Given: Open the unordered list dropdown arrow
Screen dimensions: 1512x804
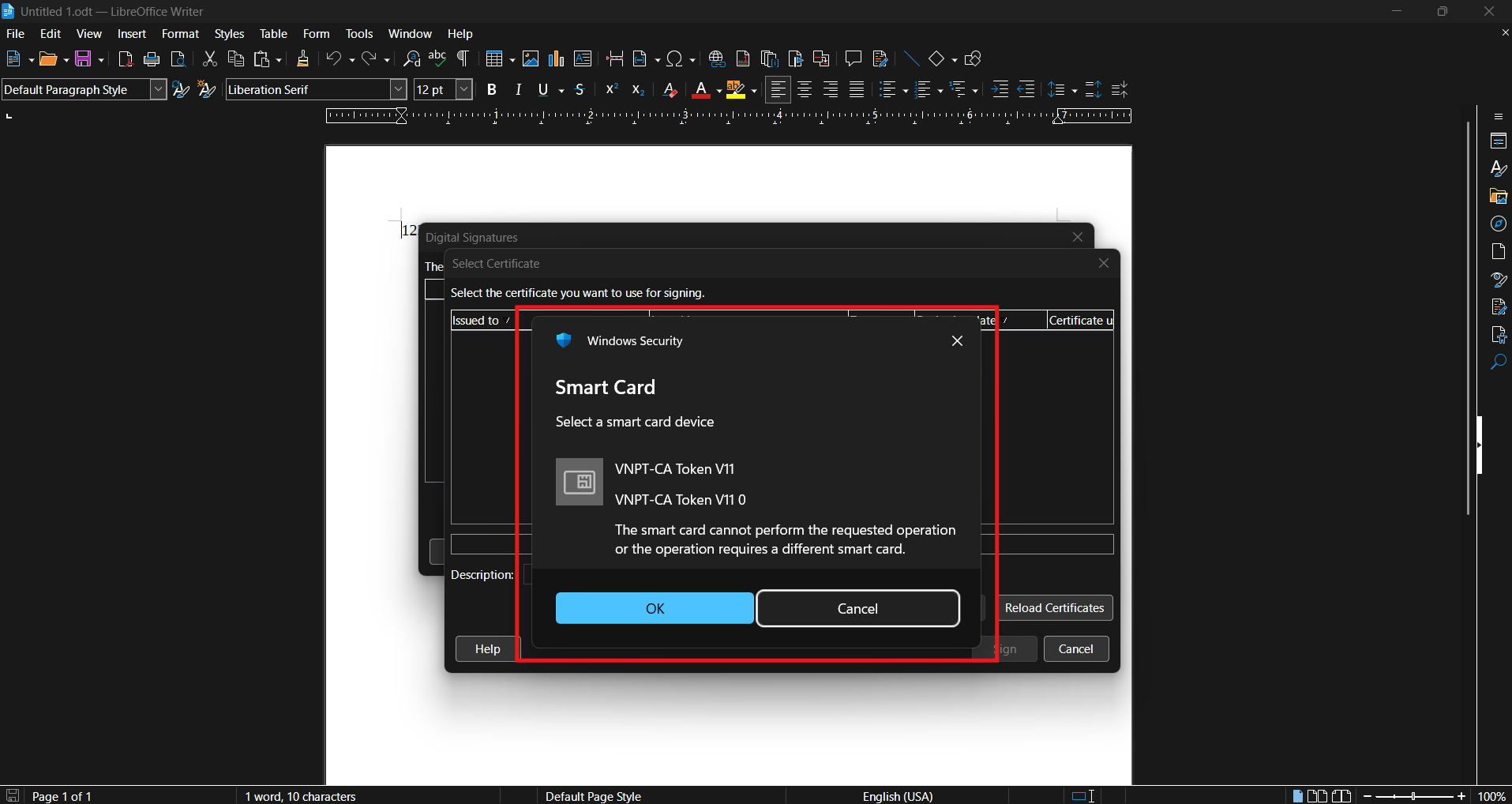Looking at the screenshot, I should pos(905,91).
